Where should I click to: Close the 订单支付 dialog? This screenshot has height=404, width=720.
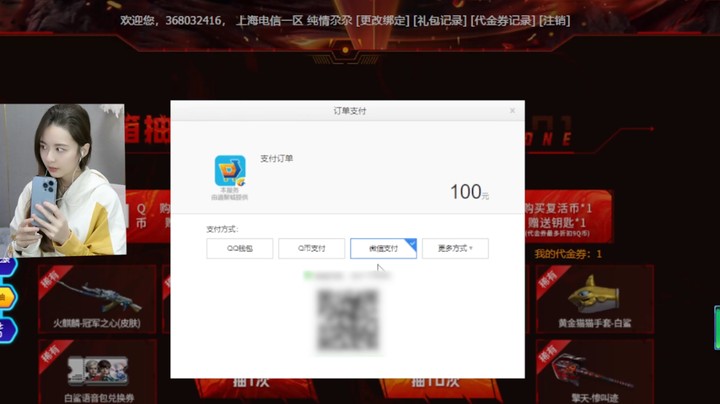point(512,111)
